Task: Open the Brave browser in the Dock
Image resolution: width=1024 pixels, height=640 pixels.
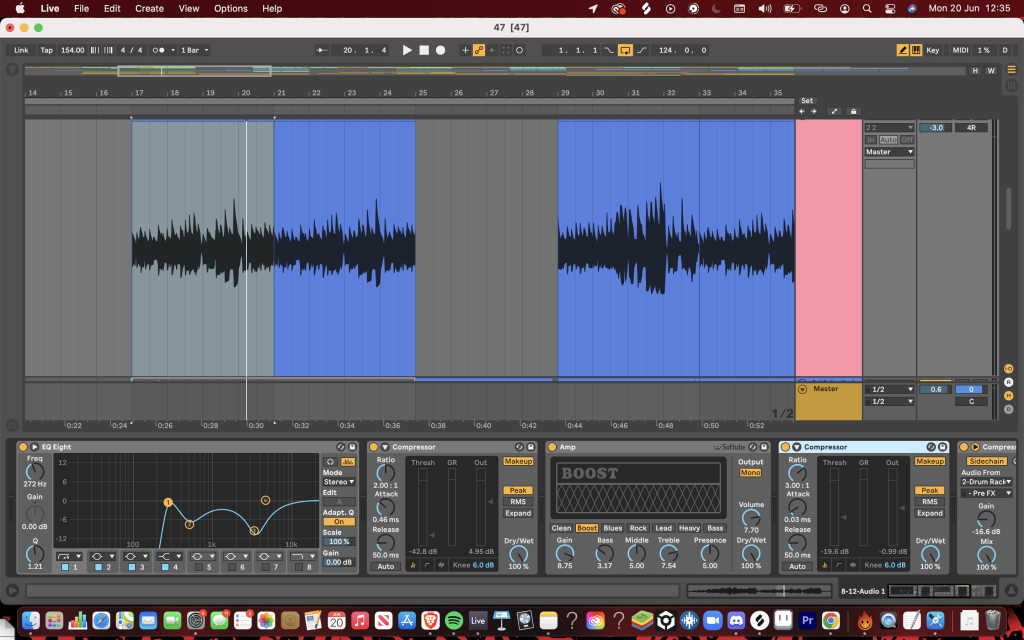Action: pos(430,620)
